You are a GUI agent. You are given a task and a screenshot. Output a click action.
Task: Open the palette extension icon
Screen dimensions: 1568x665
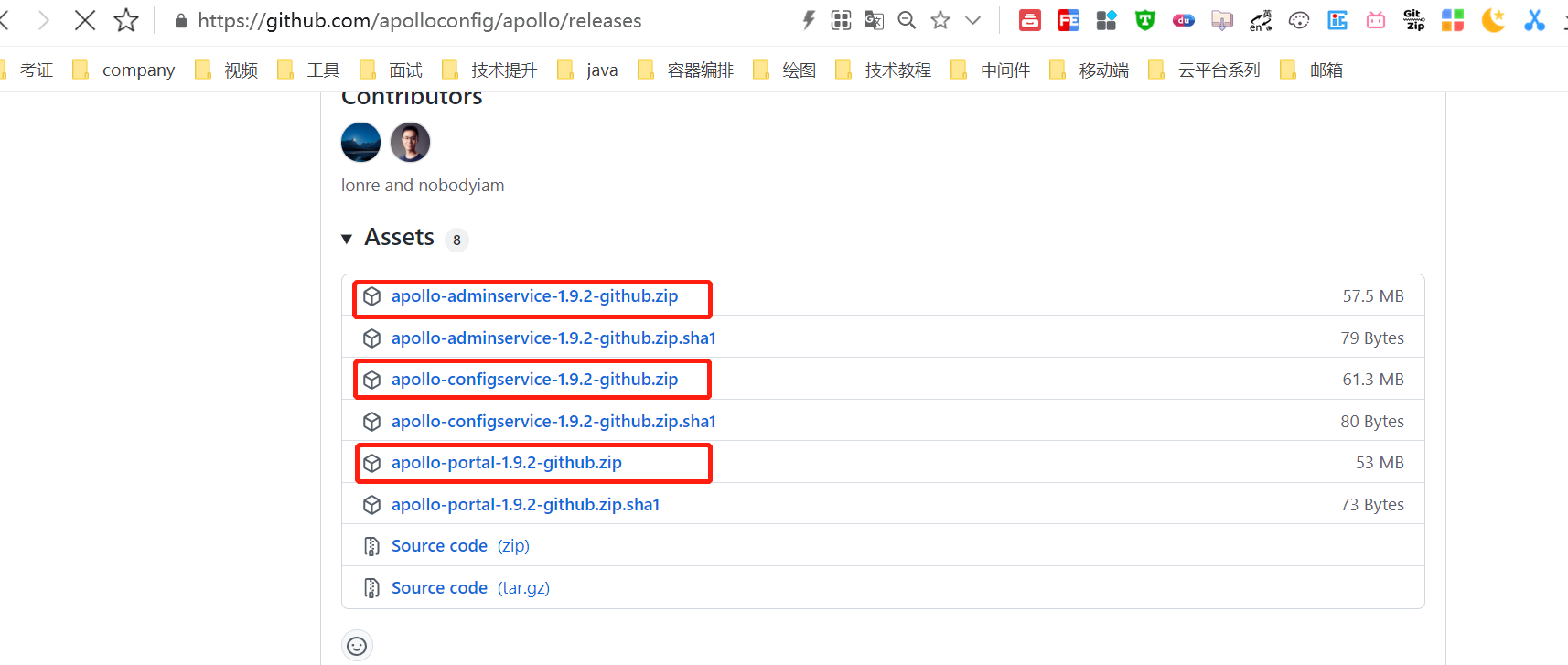point(1299,20)
